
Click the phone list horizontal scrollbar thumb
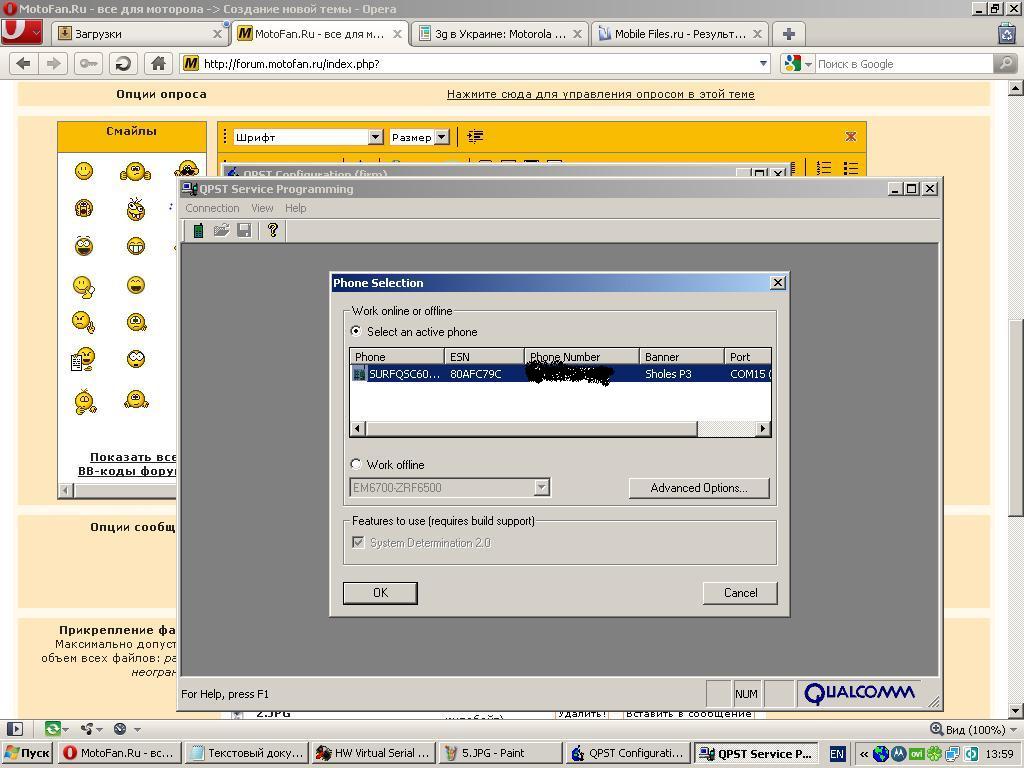532,428
